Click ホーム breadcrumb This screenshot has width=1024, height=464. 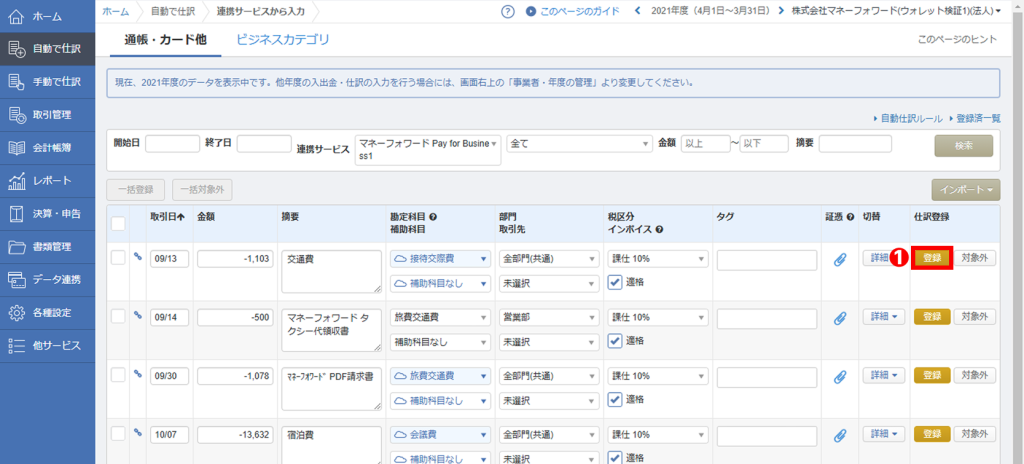115,11
